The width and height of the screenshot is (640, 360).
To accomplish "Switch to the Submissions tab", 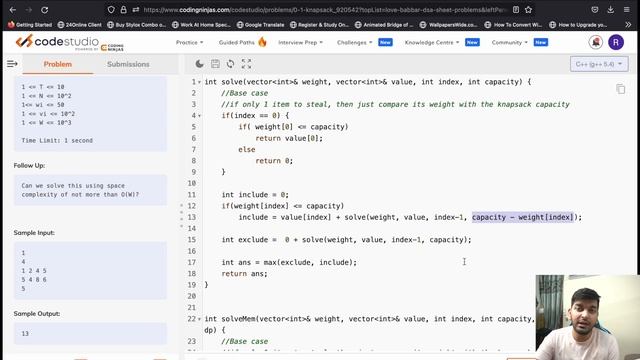I will [128, 64].
